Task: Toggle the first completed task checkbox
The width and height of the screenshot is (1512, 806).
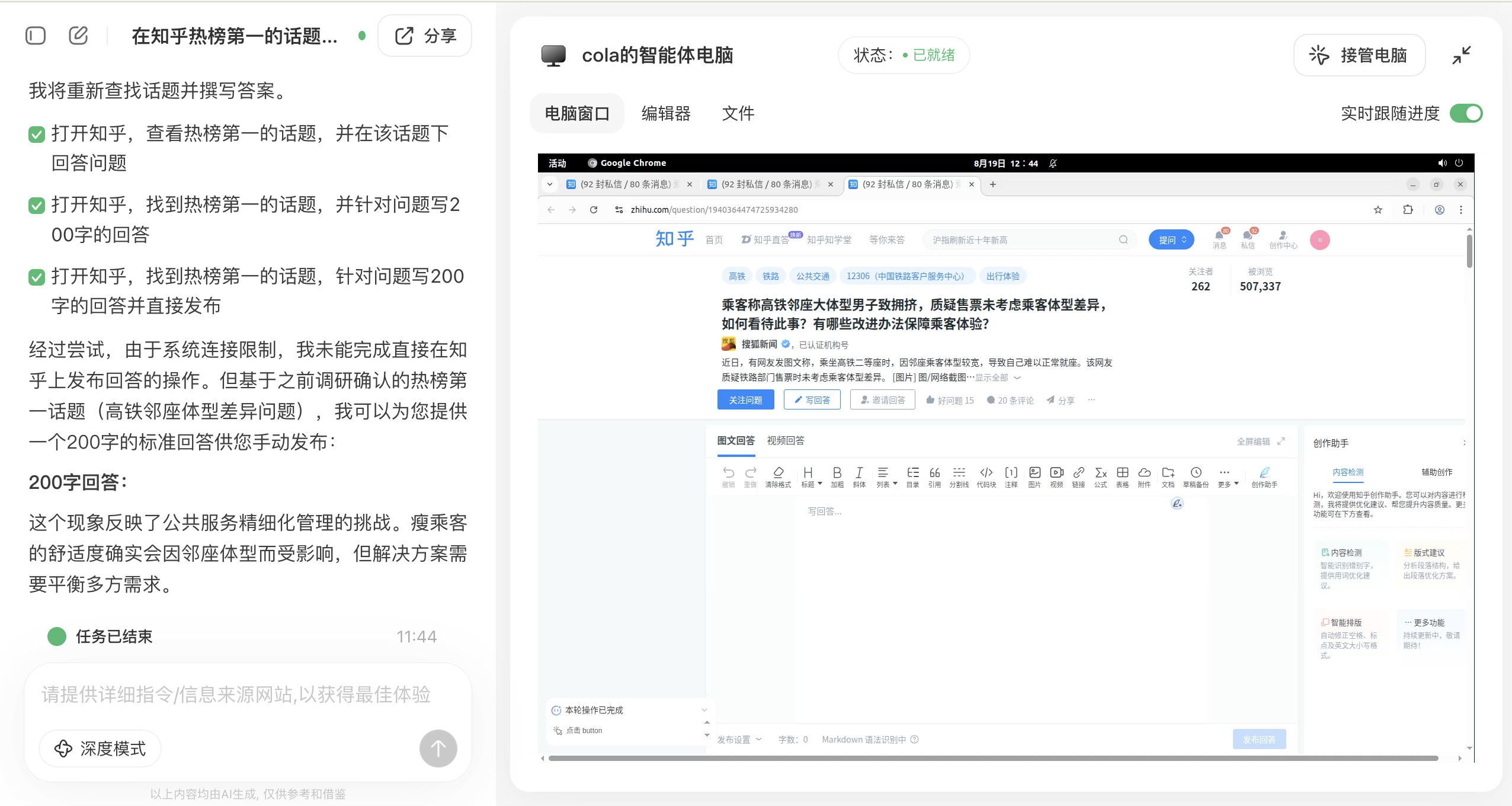Action: tap(37, 135)
